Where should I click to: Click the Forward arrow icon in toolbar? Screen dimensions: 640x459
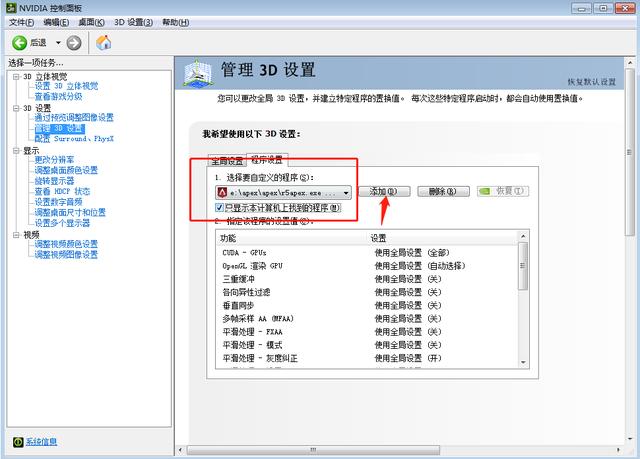75,43
